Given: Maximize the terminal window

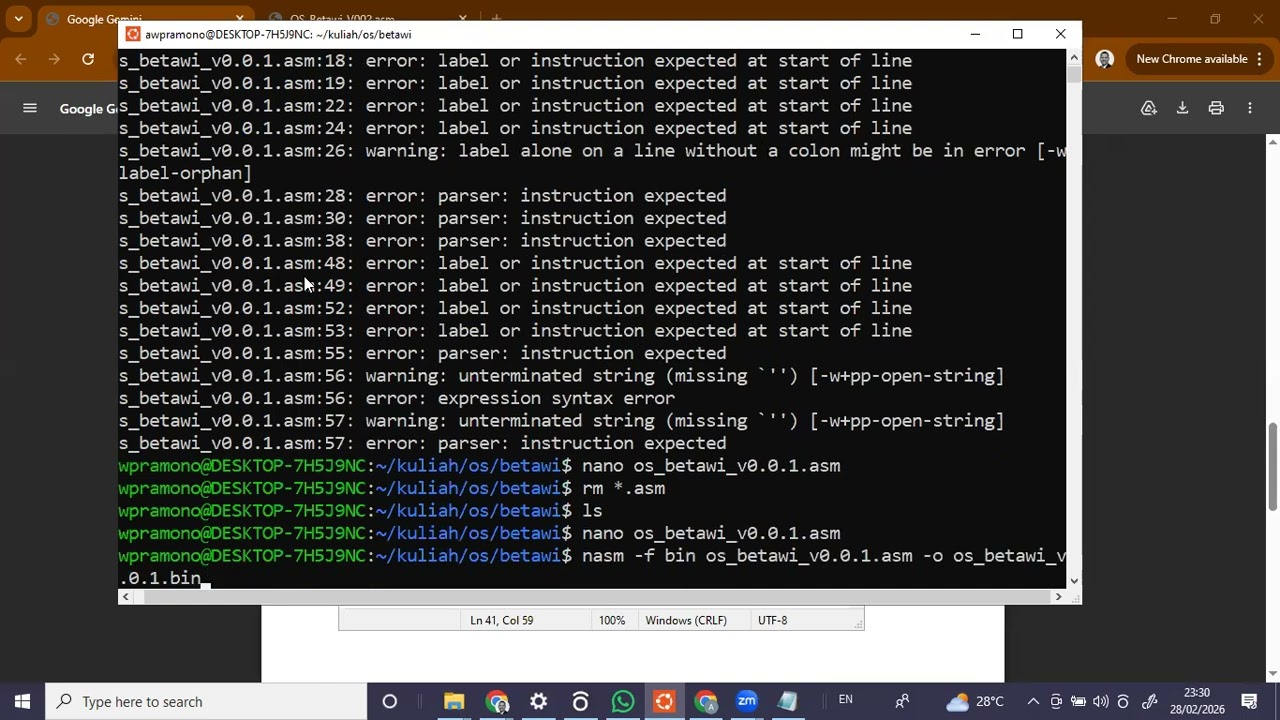Looking at the screenshot, I should pyautogui.click(x=1018, y=34).
